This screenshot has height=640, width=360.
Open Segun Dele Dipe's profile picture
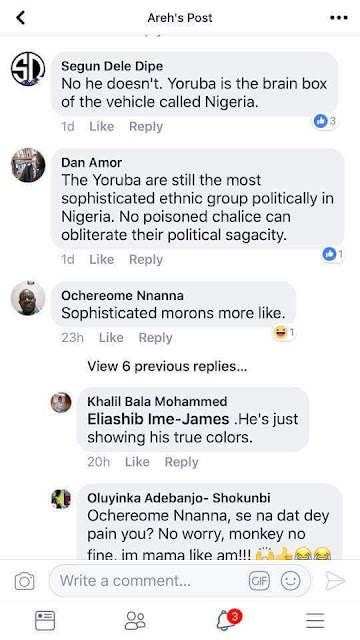pos(28,69)
